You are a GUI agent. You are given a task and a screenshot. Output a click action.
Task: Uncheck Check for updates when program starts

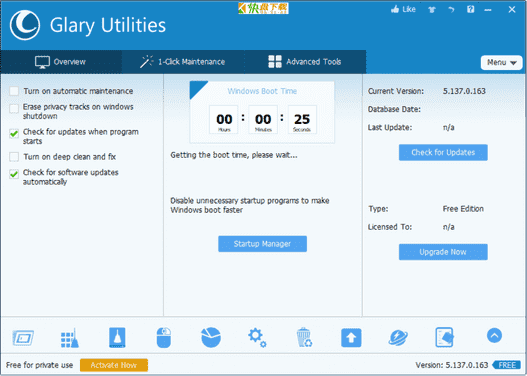[14, 133]
